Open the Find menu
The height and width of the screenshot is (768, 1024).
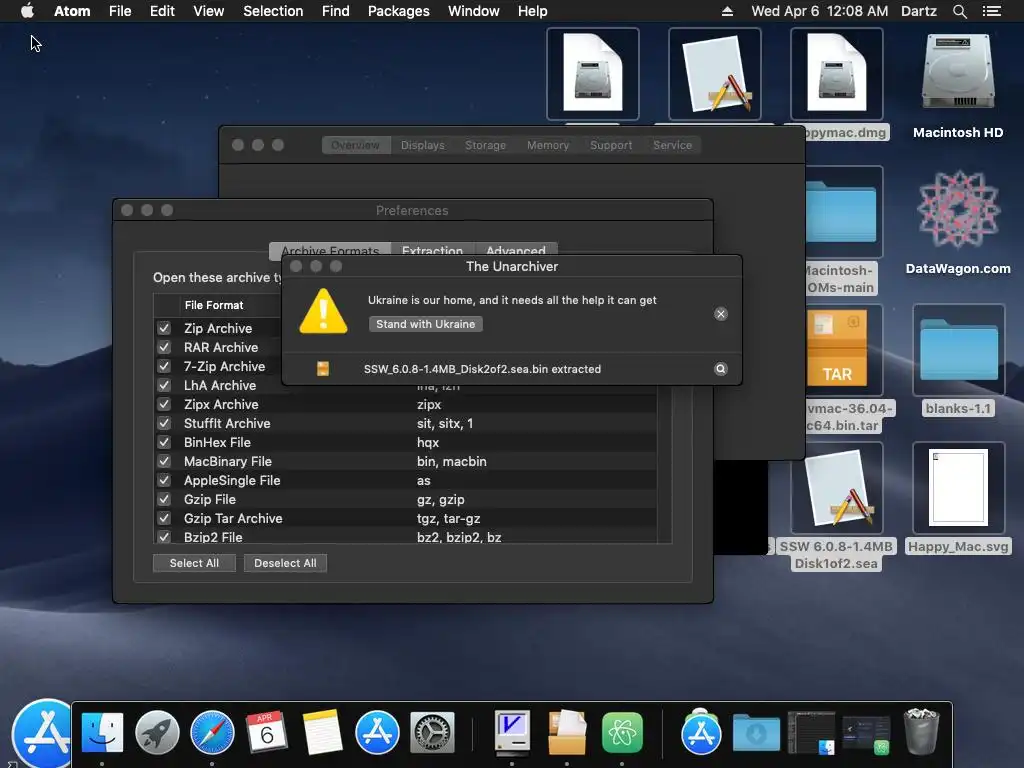336,11
